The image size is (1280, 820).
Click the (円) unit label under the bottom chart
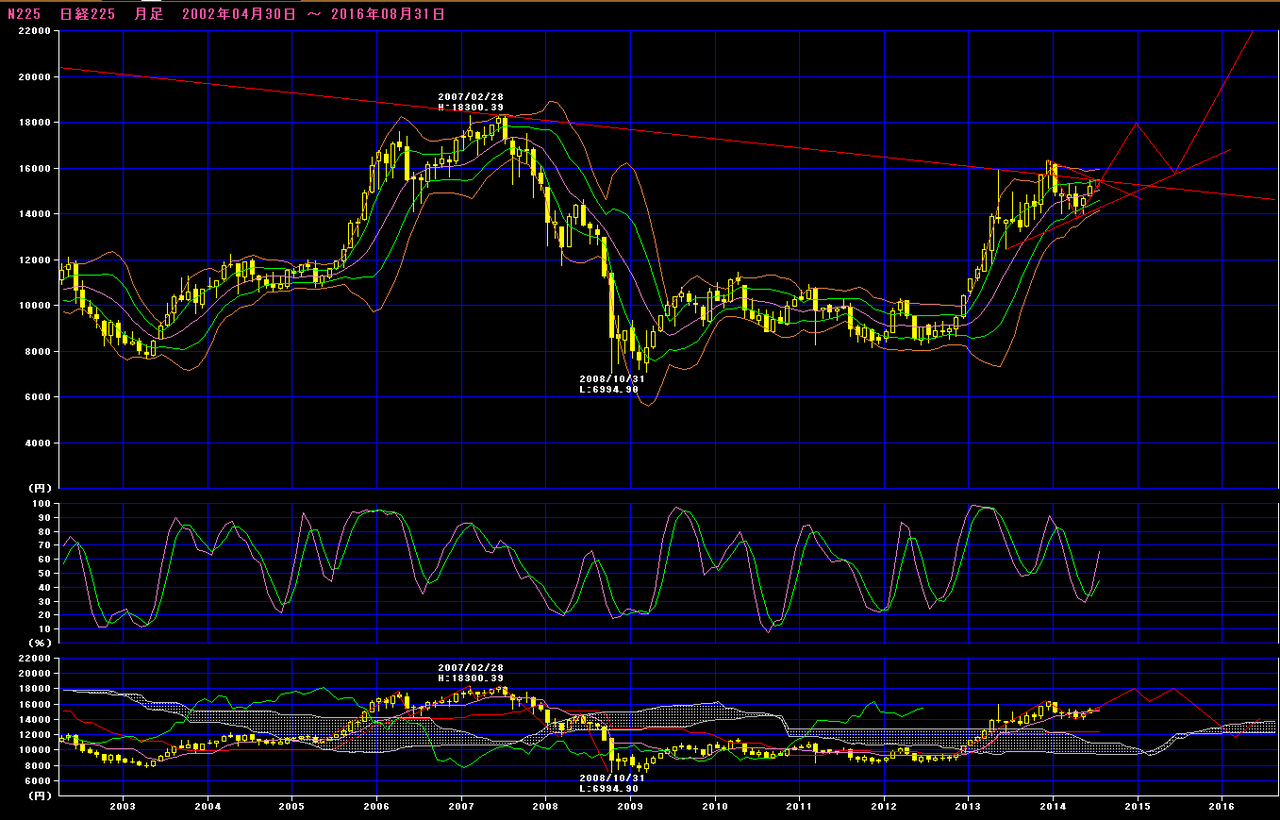(38, 796)
